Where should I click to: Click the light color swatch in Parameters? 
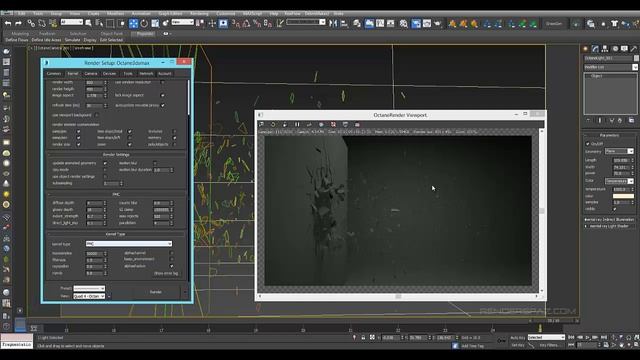tap(623, 196)
